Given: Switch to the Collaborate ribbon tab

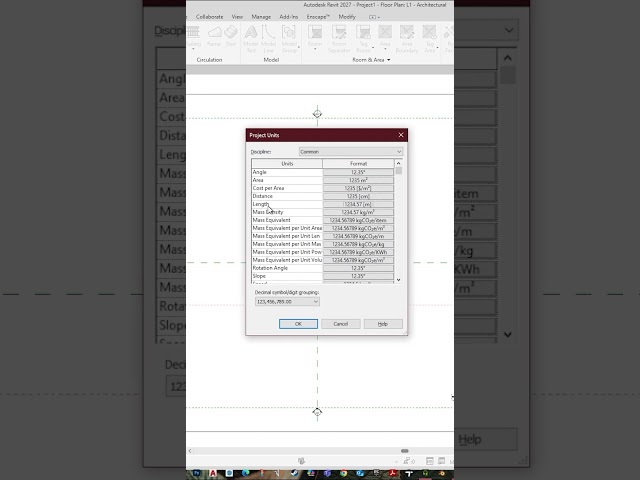Looking at the screenshot, I should [209, 17].
